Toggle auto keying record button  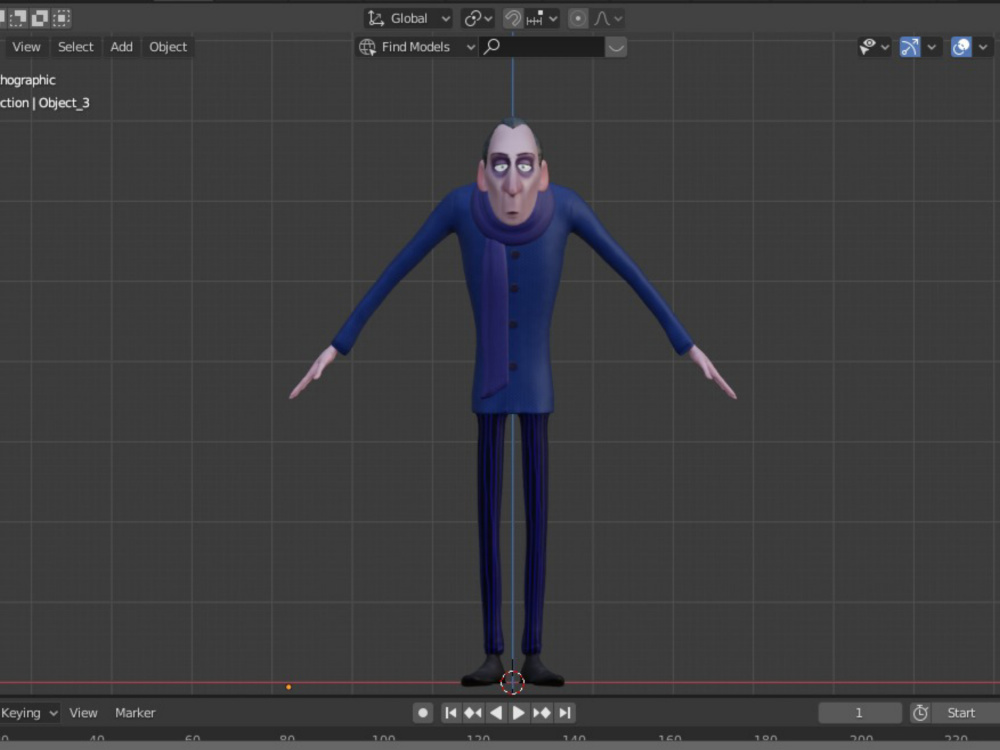(x=422, y=712)
